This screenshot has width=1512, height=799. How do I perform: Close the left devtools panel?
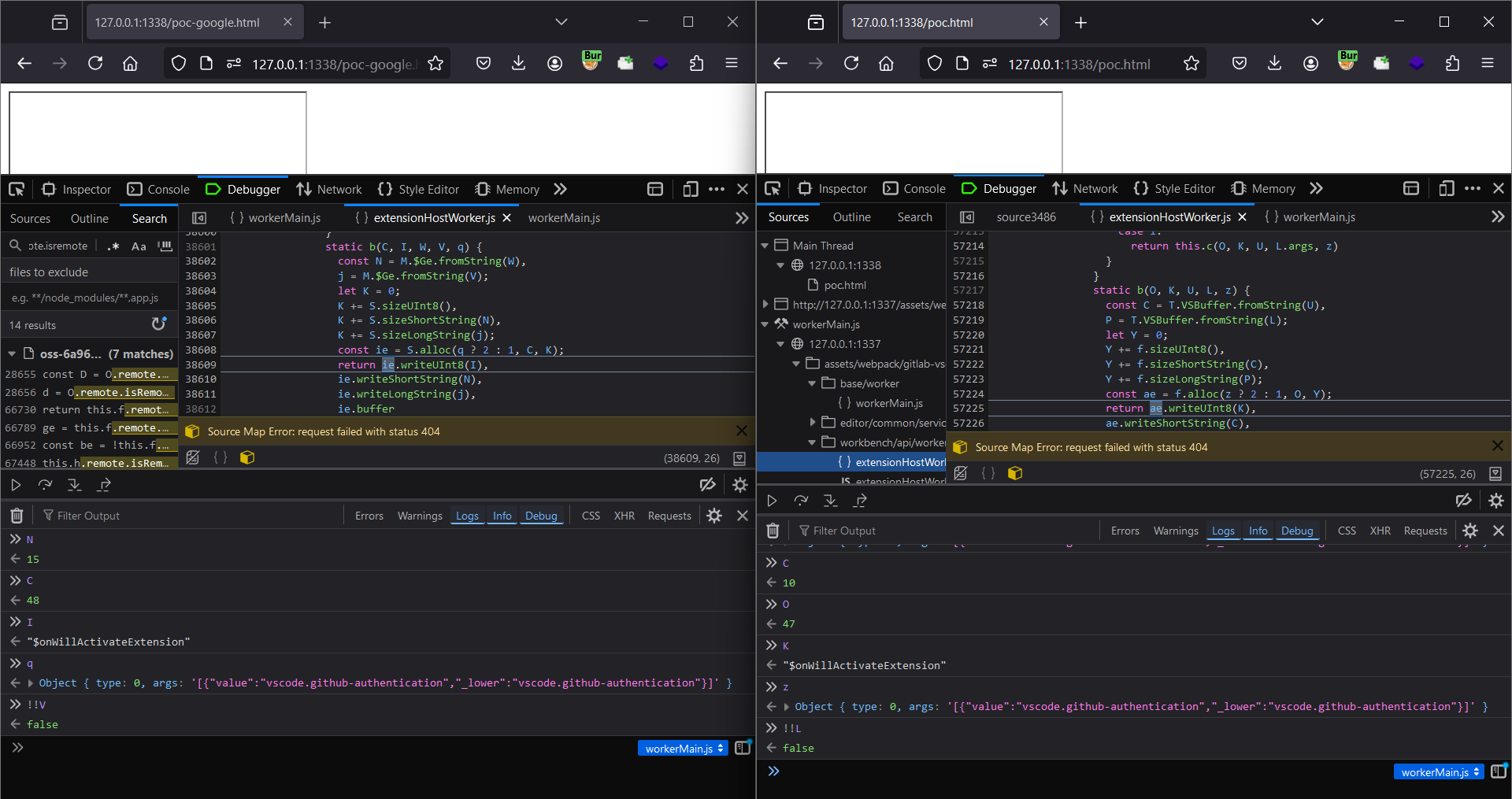pyautogui.click(x=743, y=189)
